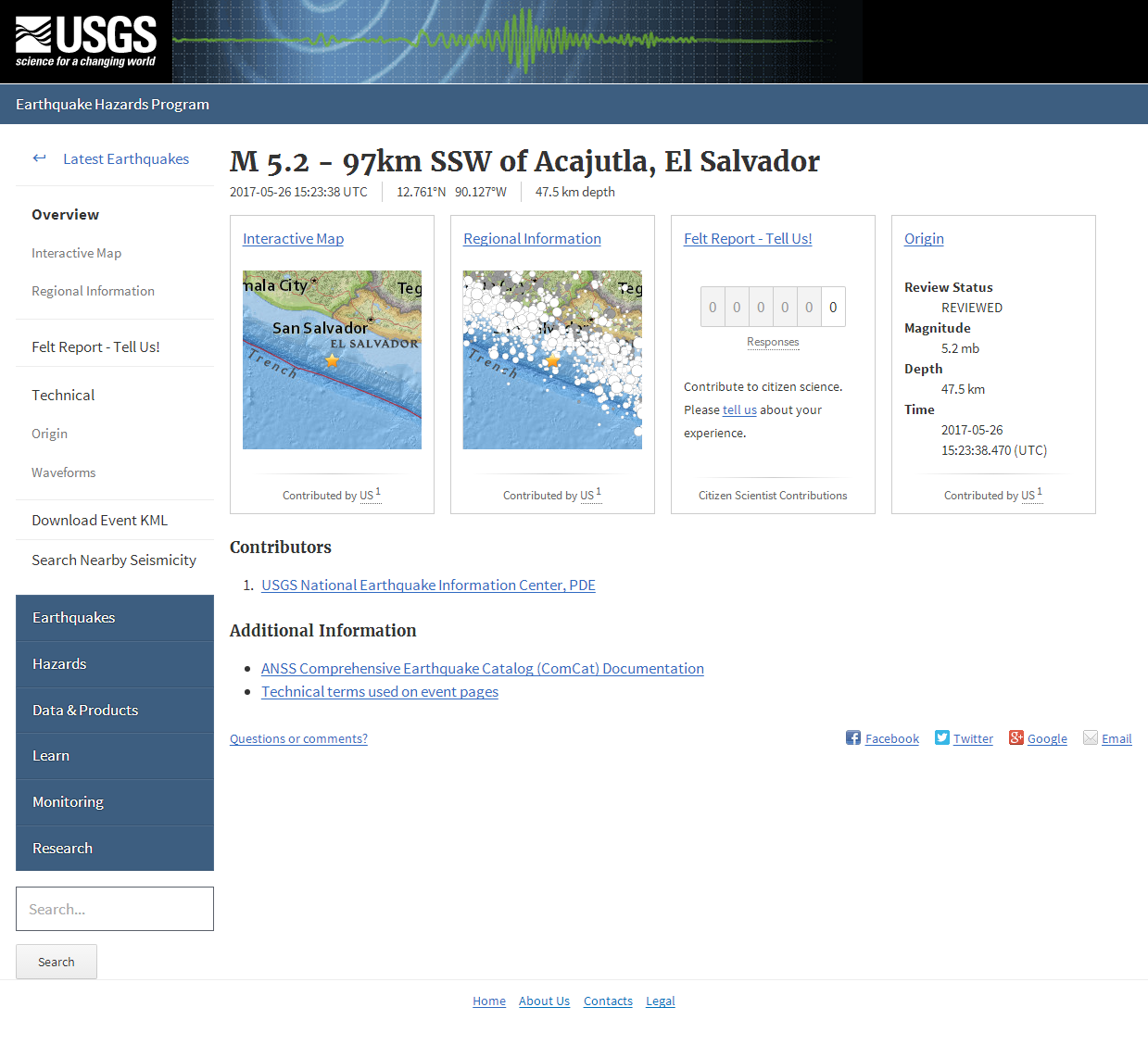Open the Interactive Map thumbnail image
1148x1045 pixels.
tap(332, 359)
